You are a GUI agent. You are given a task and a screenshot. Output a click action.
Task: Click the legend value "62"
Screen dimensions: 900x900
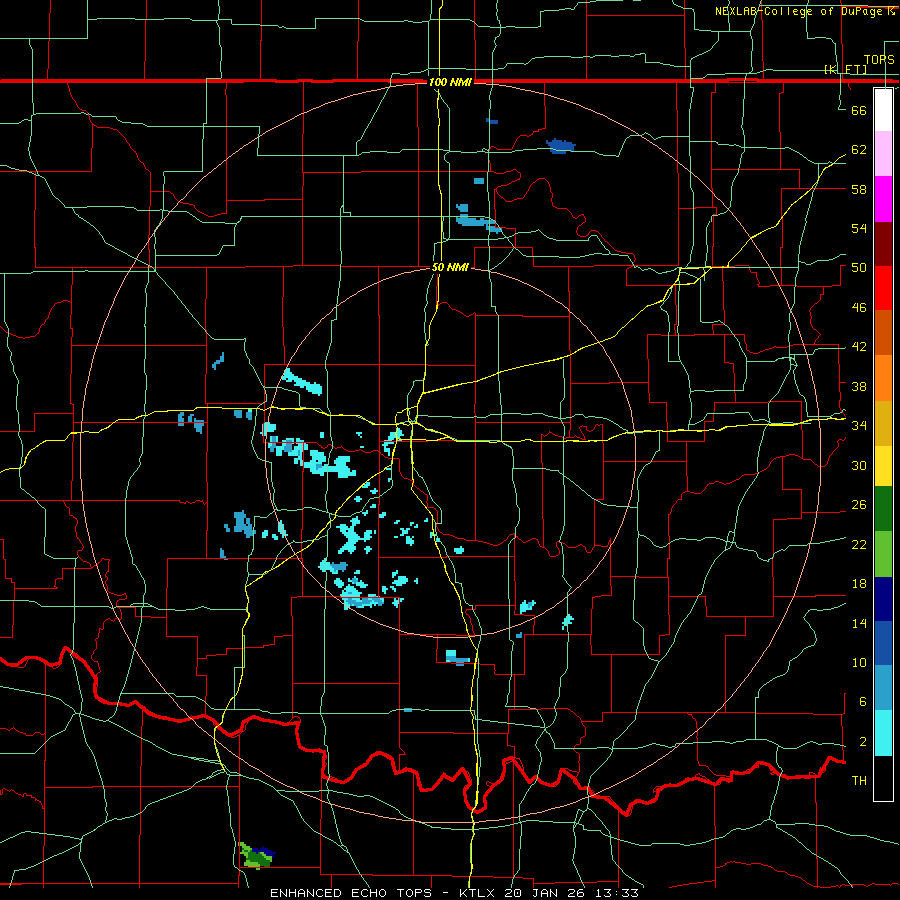tap(859, 150)
